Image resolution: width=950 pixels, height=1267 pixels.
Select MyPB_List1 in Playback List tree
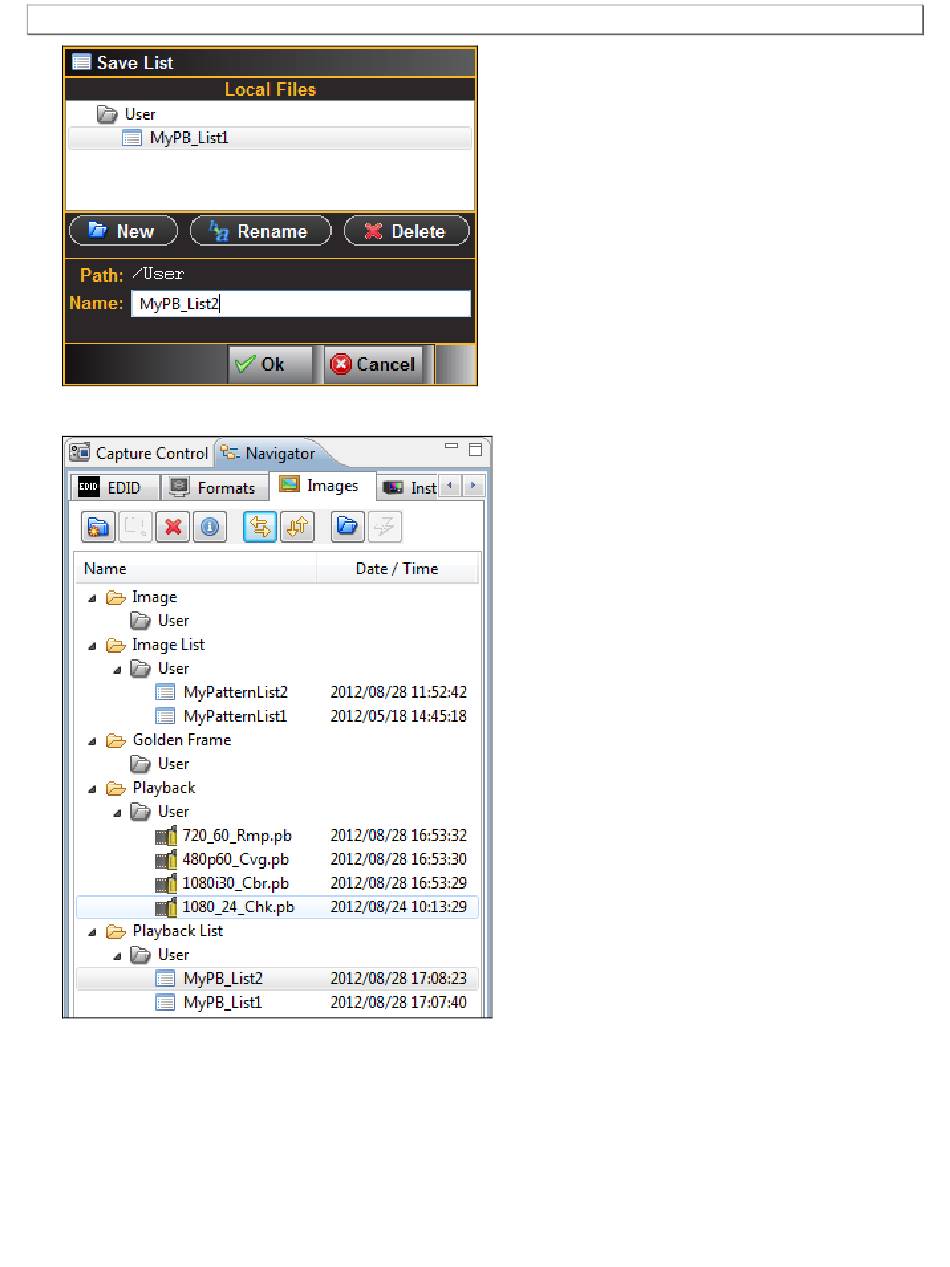pos(222,1002)
